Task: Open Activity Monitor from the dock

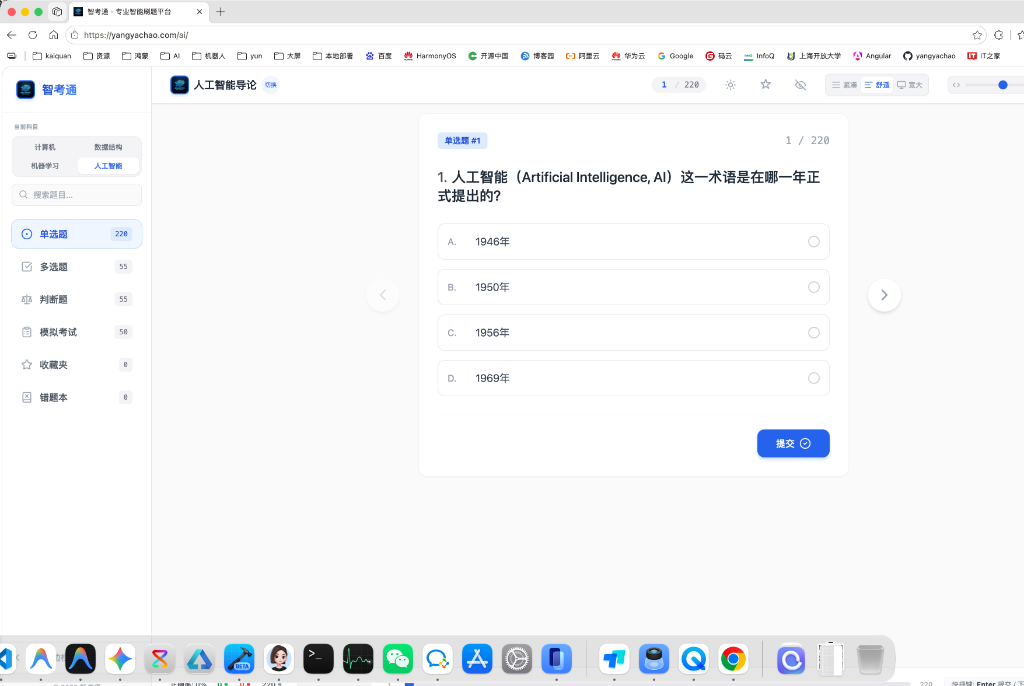Action: [358, 659]
